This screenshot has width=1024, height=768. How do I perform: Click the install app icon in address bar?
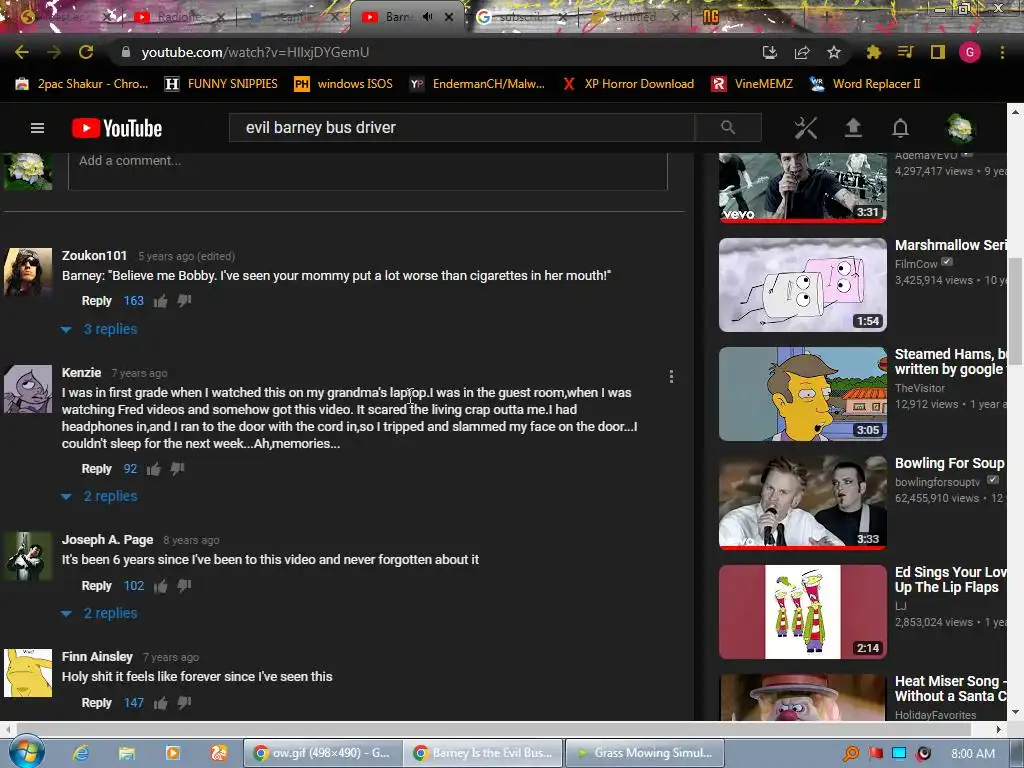coord(770,52)
